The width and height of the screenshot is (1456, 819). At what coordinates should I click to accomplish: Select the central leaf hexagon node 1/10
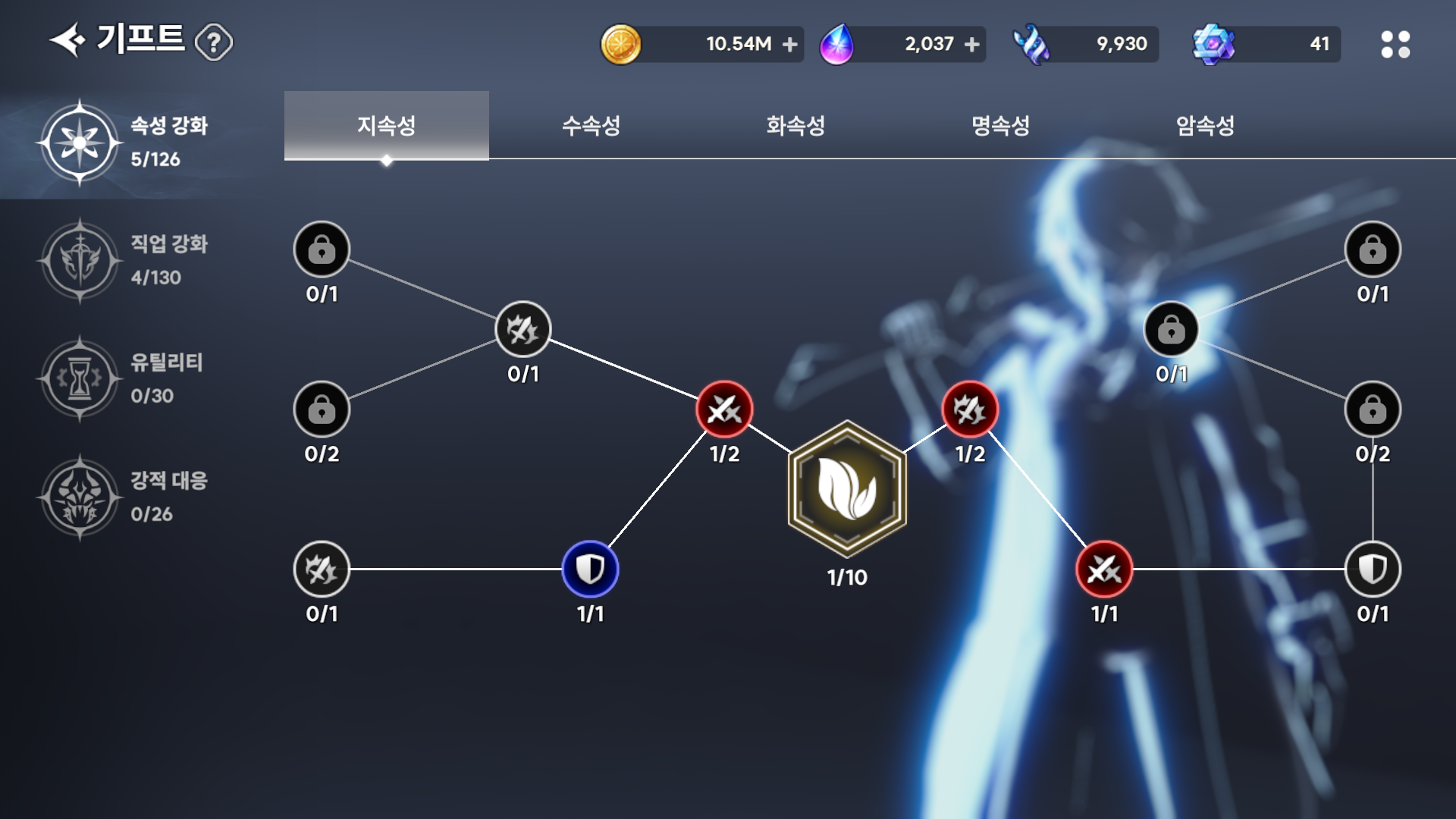(x=847, y=489)
